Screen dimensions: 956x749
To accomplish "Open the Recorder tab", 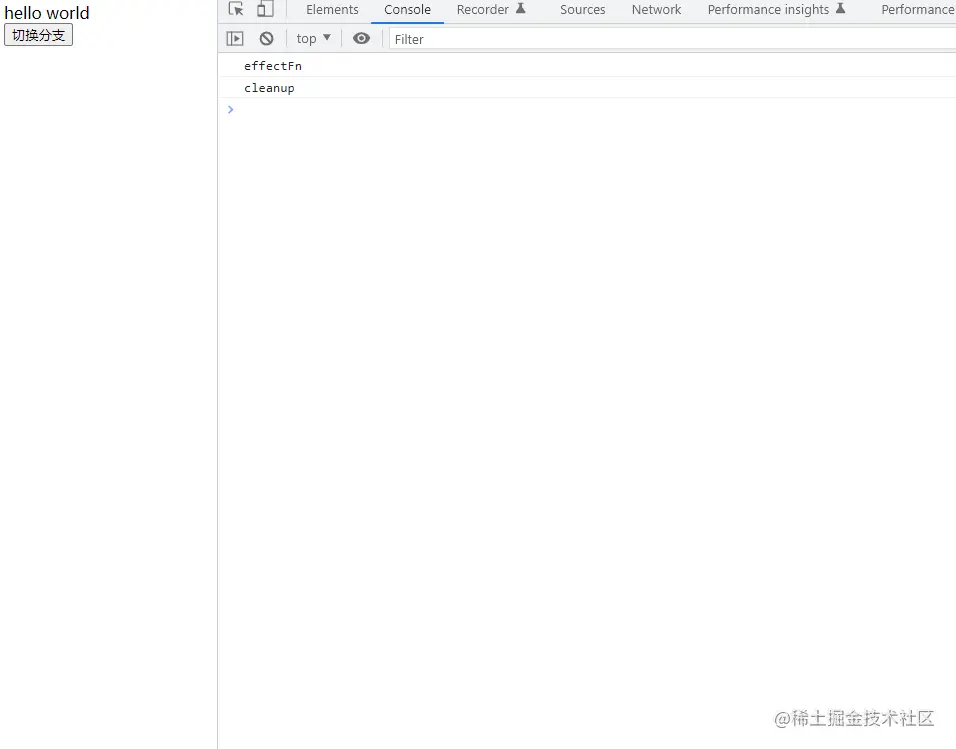I will (491, 10).
